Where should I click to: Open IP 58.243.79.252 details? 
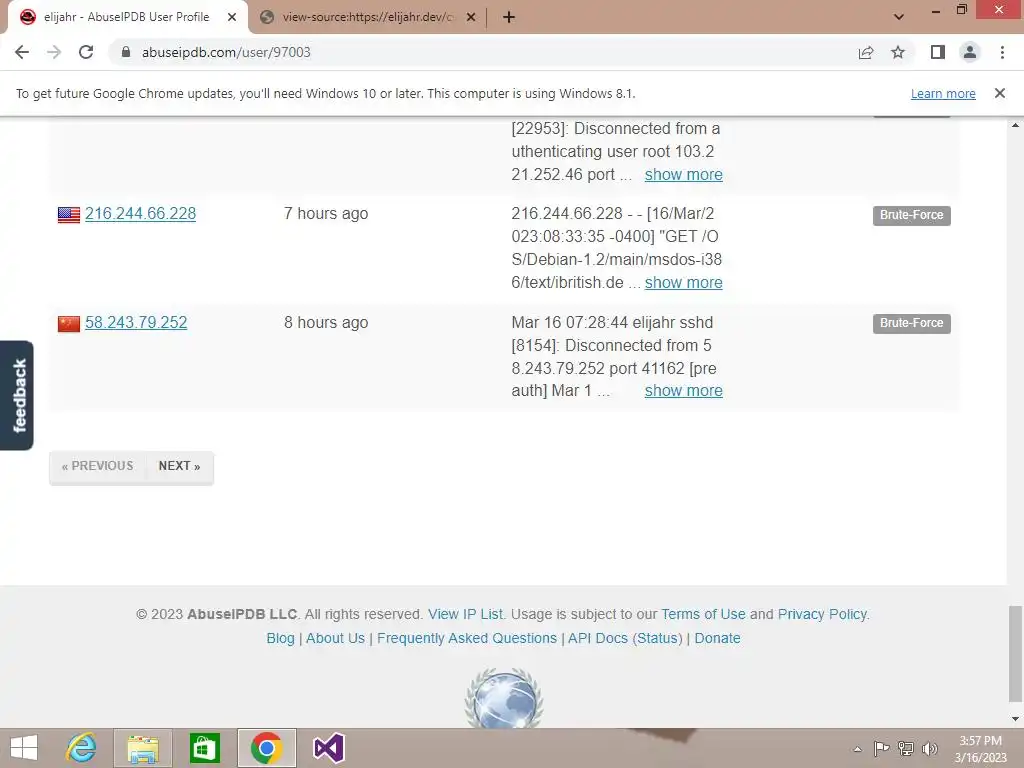tap(136, 323)
